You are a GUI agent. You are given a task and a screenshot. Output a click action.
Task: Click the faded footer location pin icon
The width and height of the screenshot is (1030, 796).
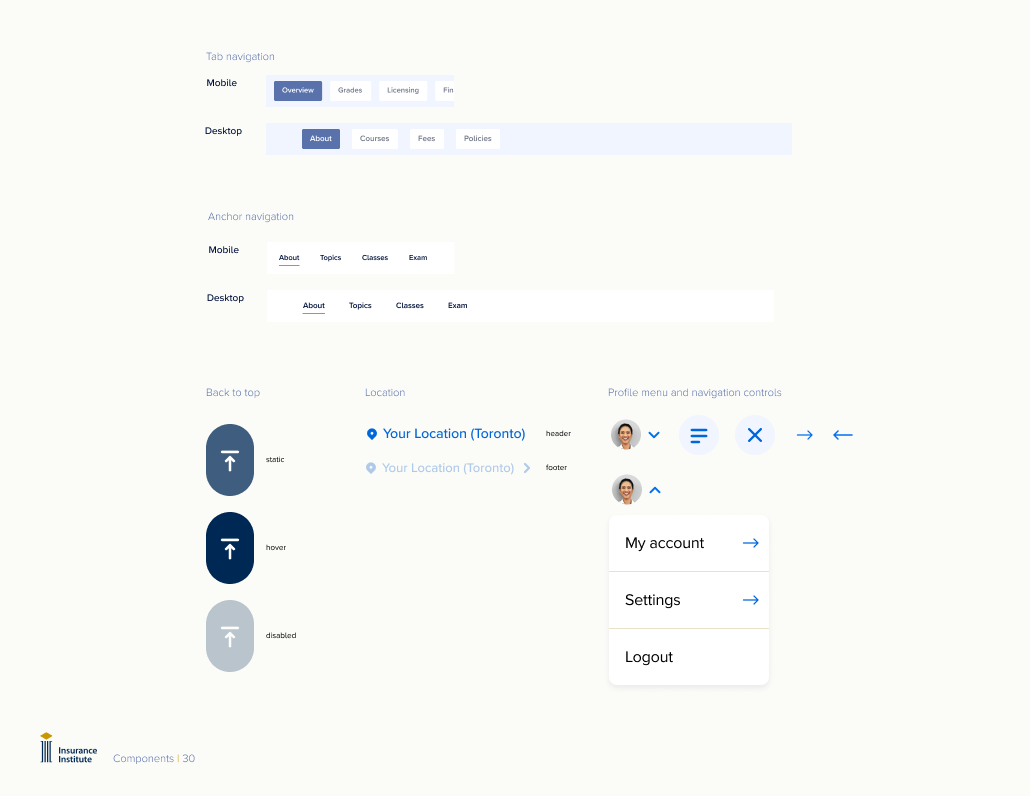(371, 468)
